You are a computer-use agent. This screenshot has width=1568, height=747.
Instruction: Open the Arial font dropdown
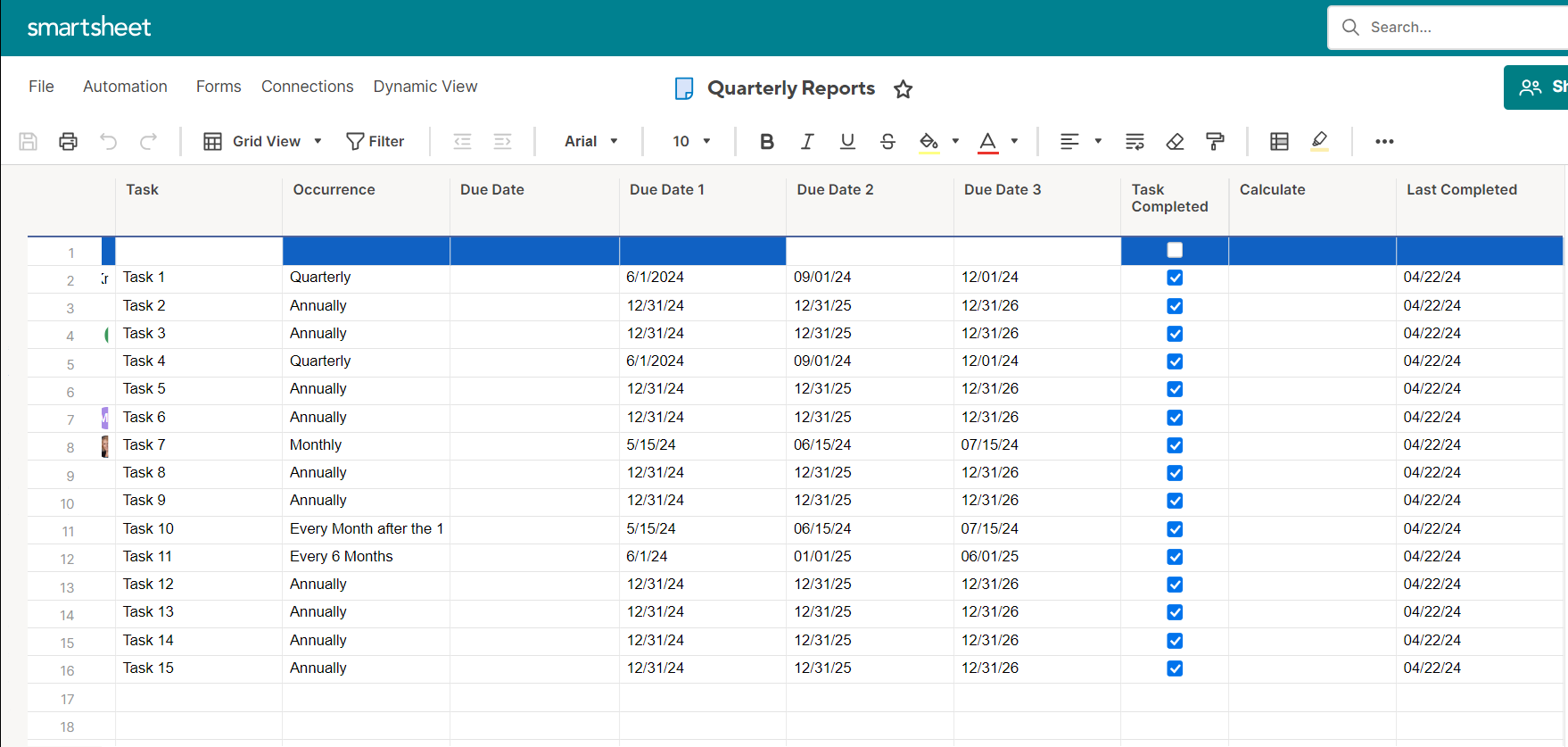[x=590, y=141]
